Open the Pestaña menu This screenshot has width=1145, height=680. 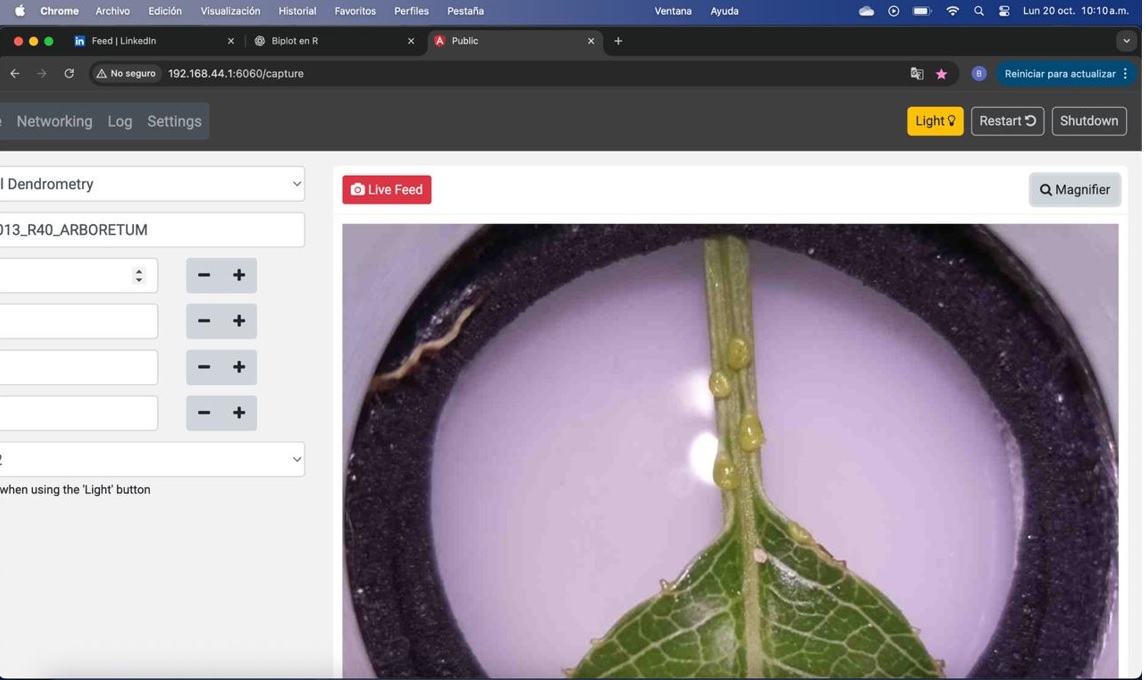pos(465,11)
